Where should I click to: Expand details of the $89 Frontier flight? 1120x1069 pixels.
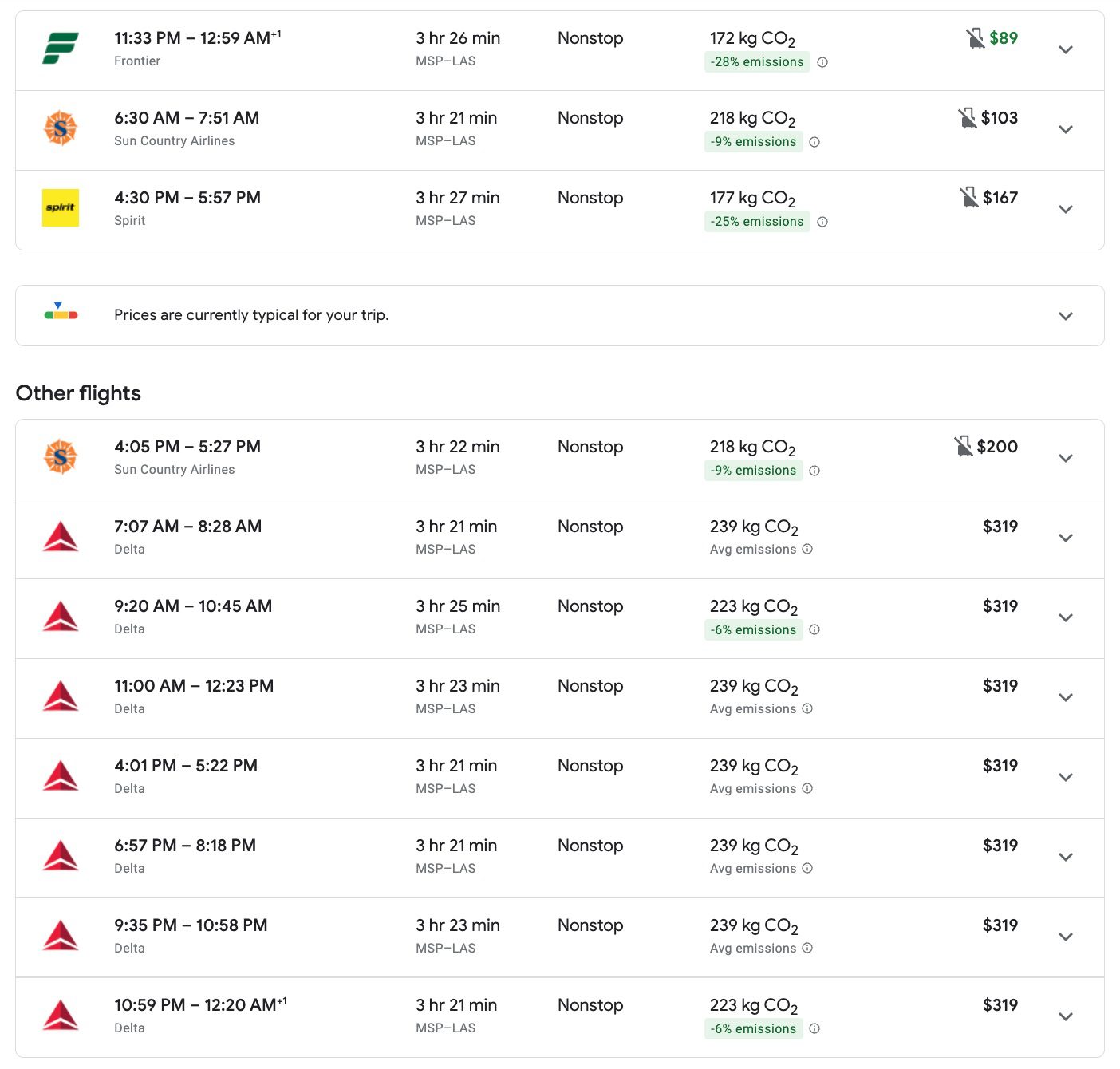pyautogui.click(x=1067, y=49)
